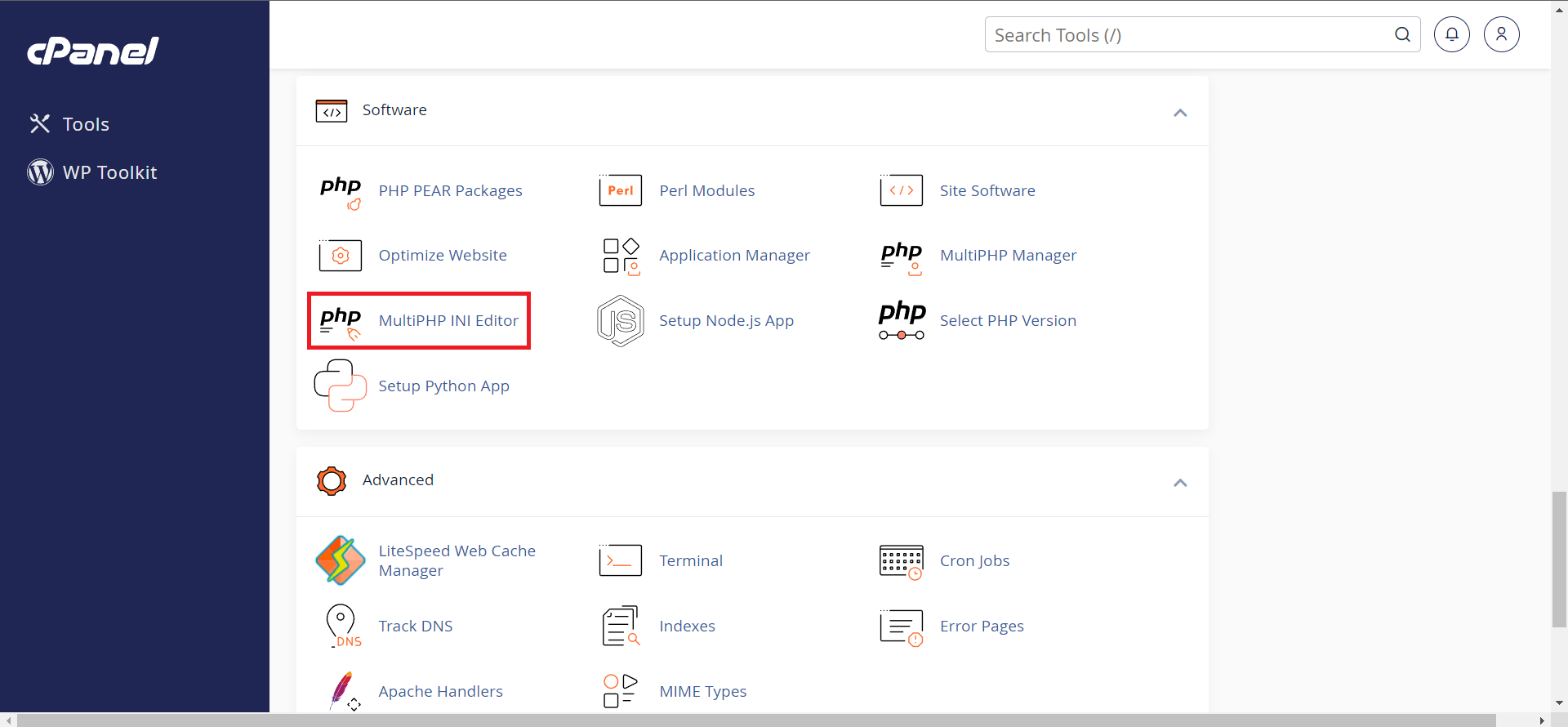
Task: Open LiteSpeed Web Cache Manager link
Action: pyautogui.click(x=457, y=560)
